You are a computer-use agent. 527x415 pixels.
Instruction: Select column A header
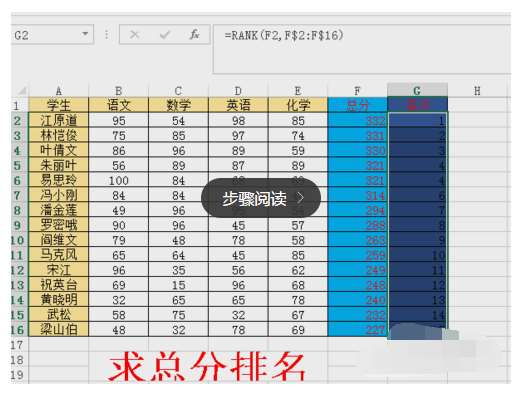coord(58,90)
